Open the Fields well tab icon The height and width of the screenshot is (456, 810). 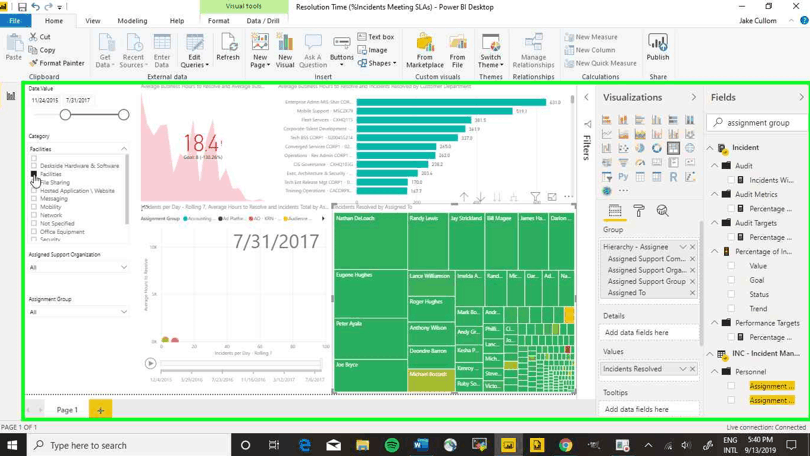tap(615, 211)
